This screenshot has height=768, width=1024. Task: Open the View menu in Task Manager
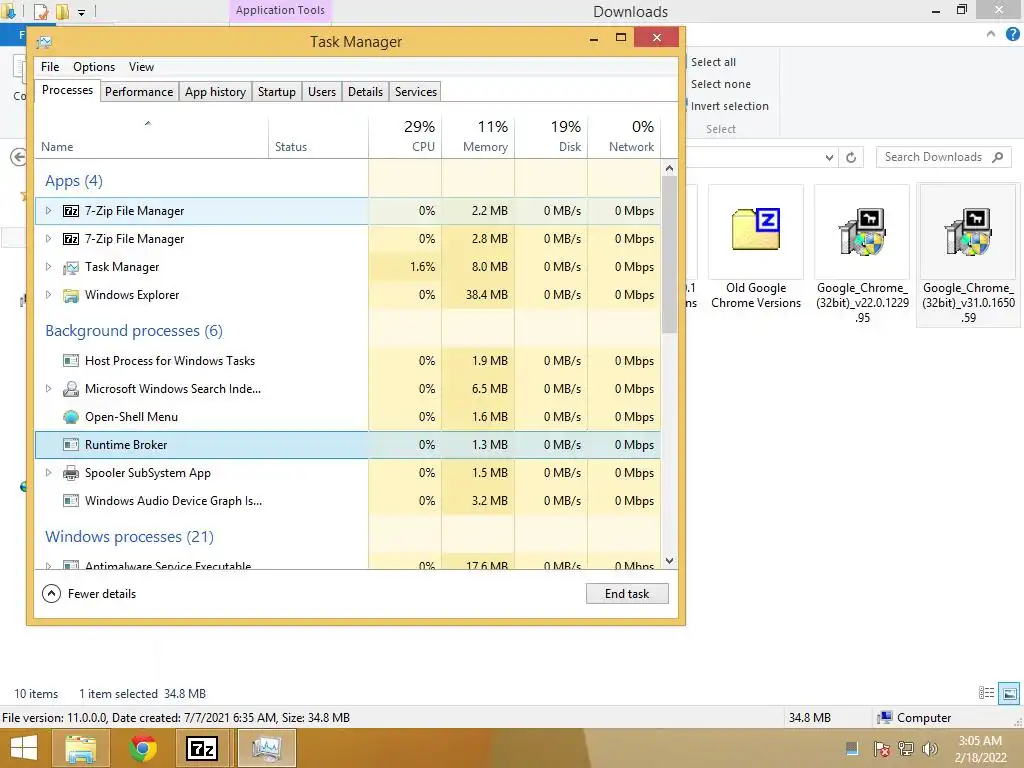(141, 67)
